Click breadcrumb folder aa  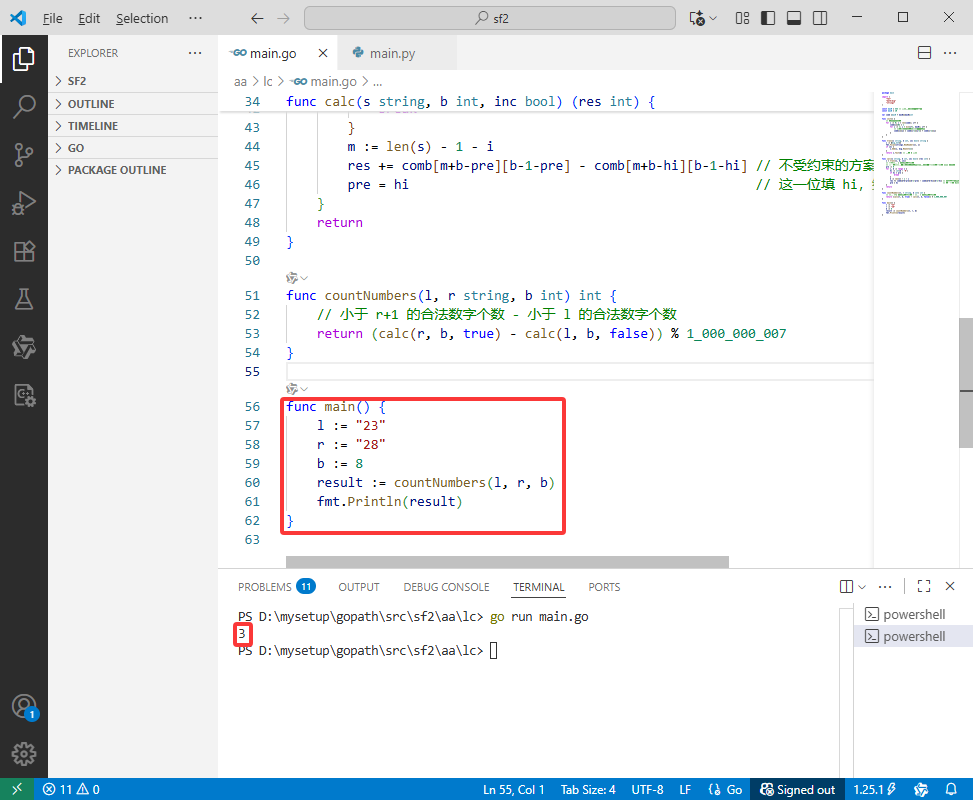[x=240, y=81]
